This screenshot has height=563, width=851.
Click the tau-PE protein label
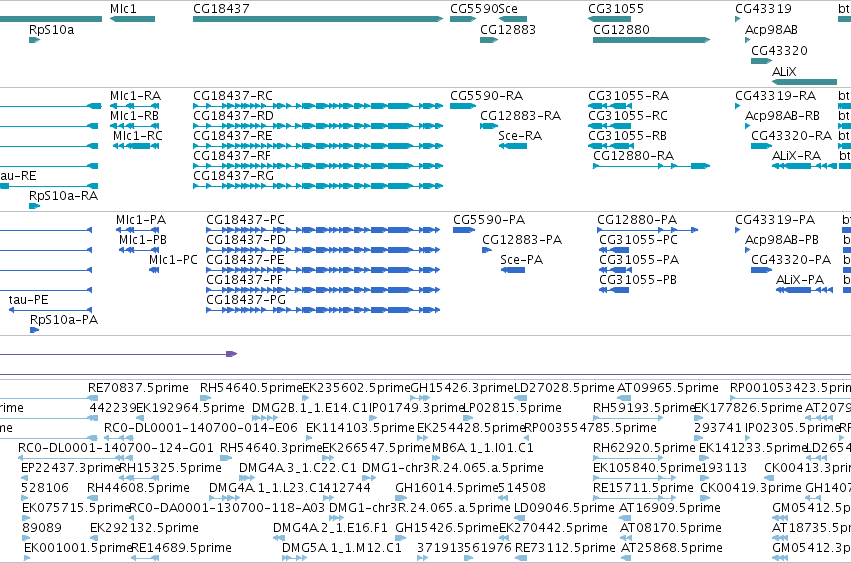tap(28, 300)
